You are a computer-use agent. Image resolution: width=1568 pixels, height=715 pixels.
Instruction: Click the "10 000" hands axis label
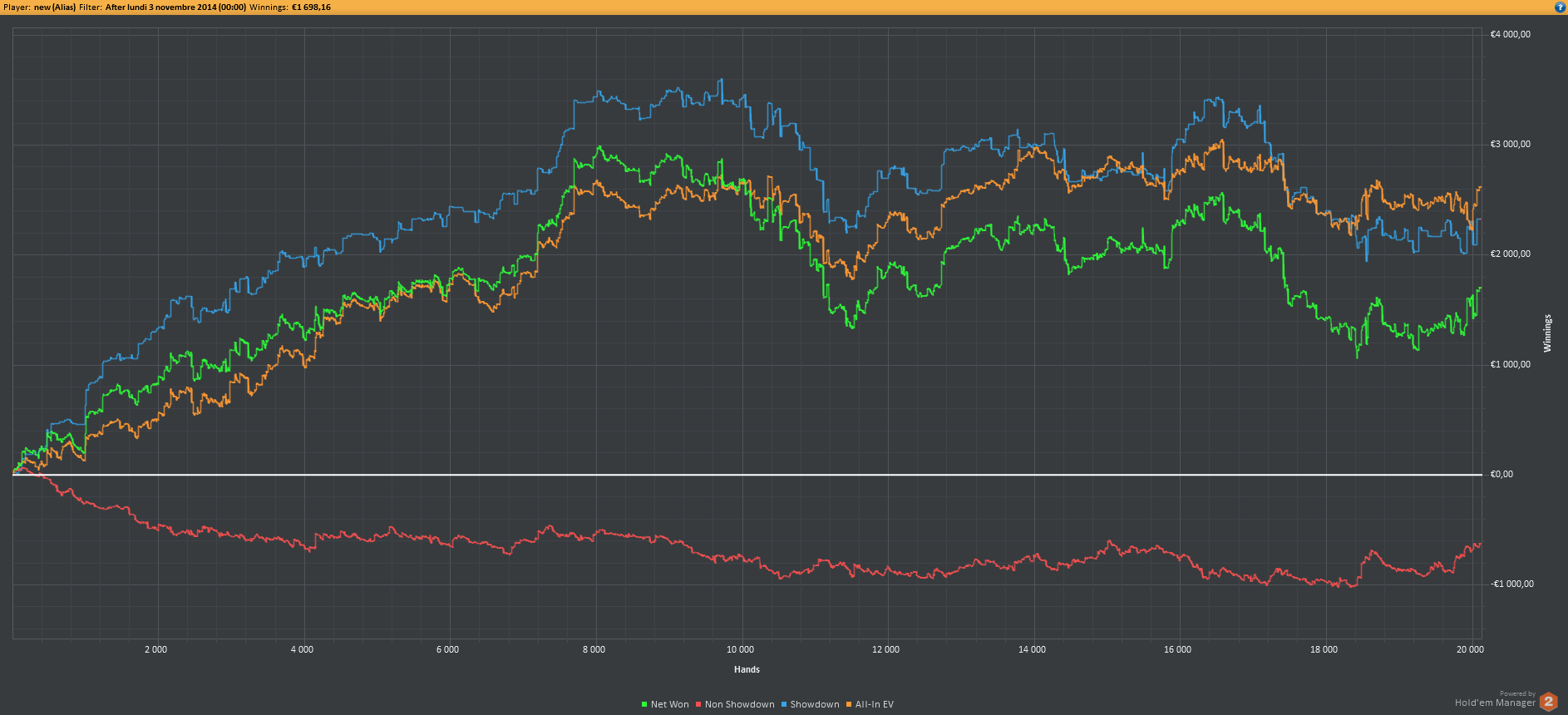coord(740,650)
